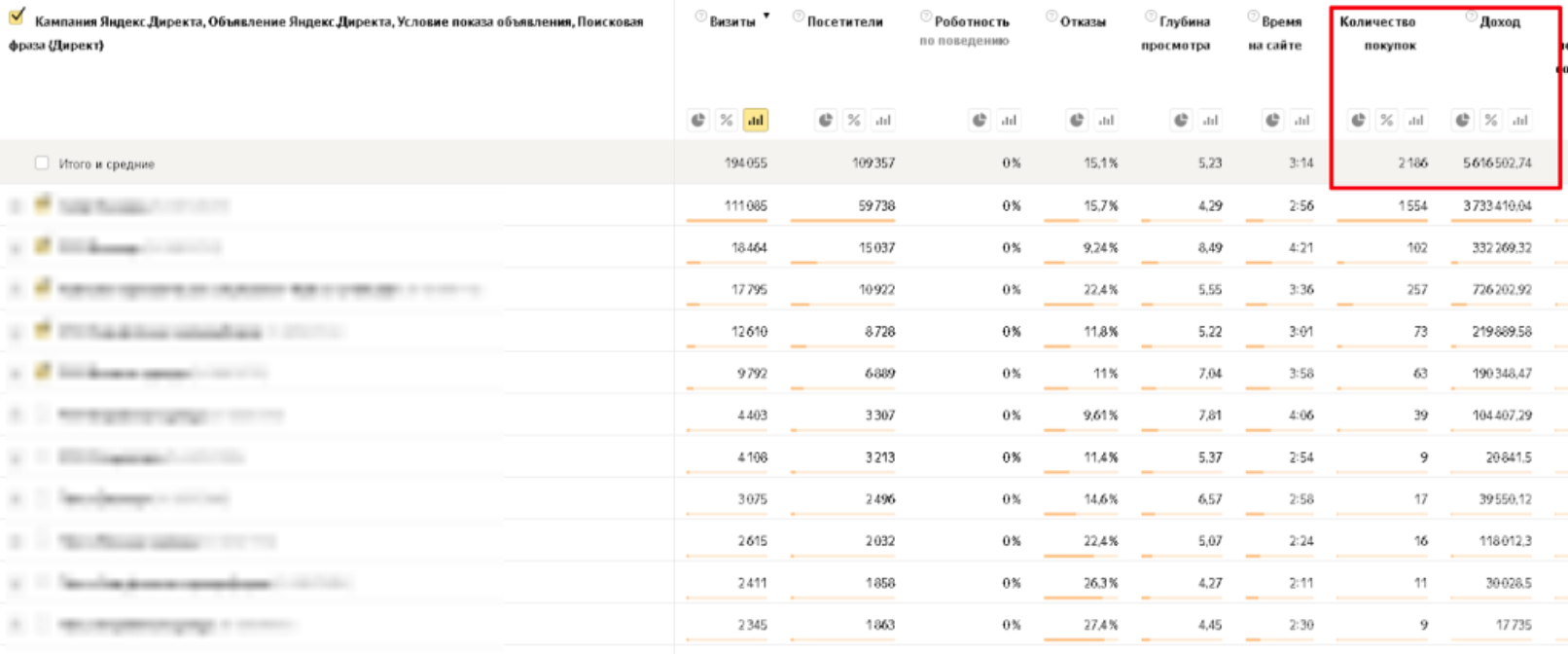Expand the campaign row with 9 792 visits
Screen dimensions: 1568x654
15,374
